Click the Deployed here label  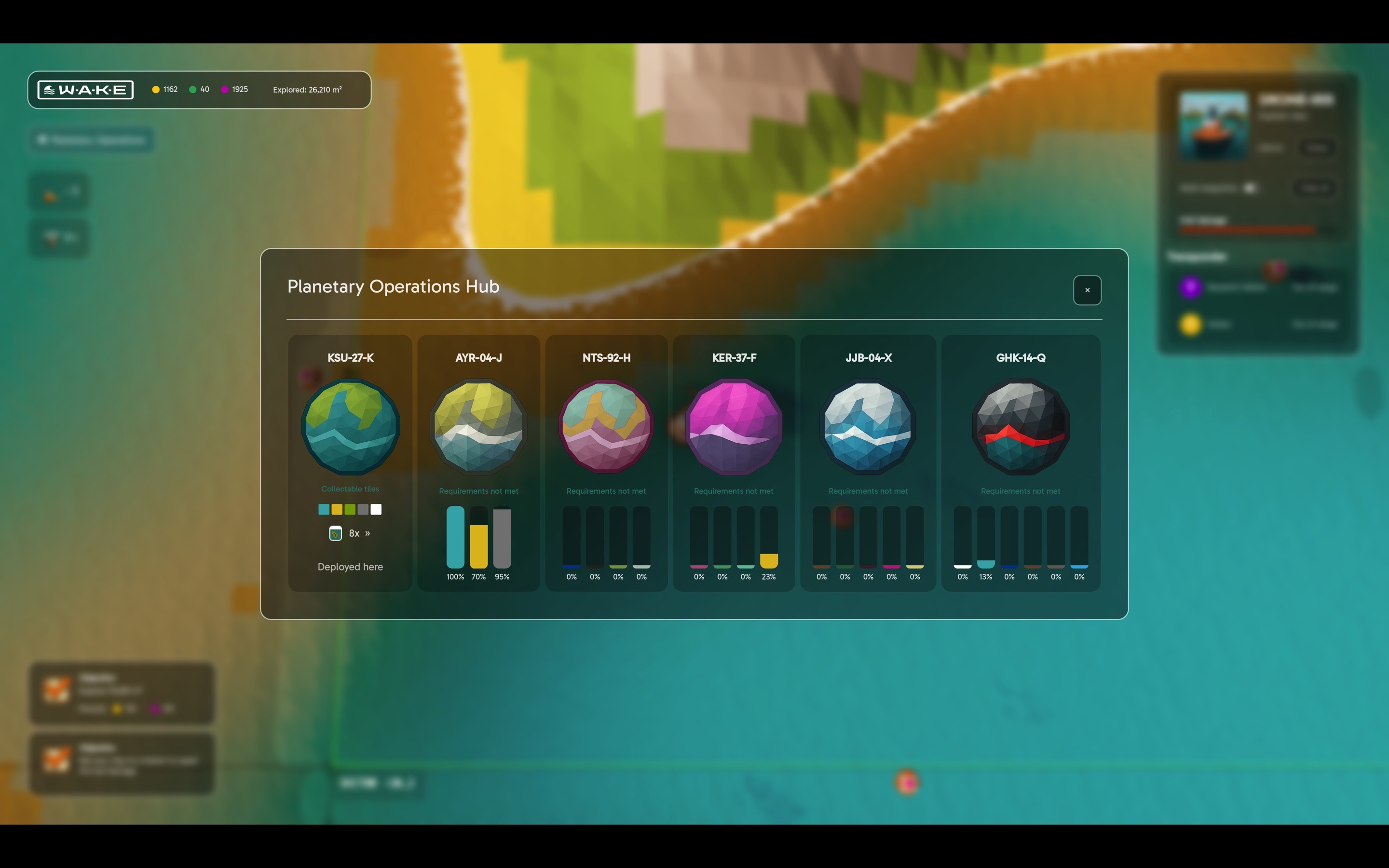(350, 567)
